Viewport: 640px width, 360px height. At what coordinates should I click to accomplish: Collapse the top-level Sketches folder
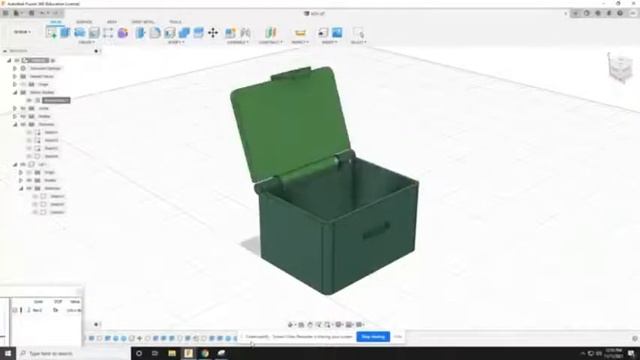tap(15, 124)
